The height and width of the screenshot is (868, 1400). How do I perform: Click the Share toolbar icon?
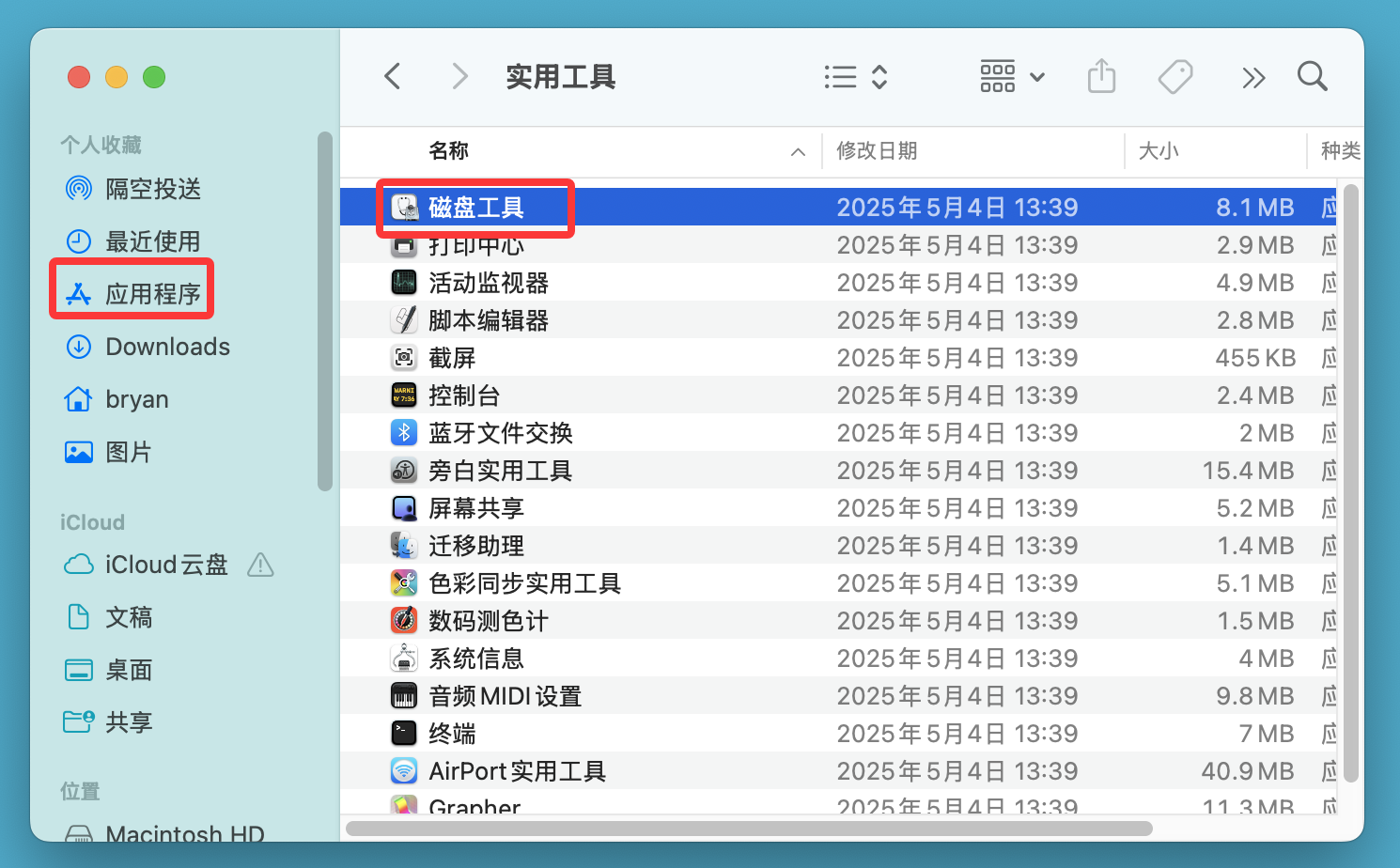pos(1101,76)
